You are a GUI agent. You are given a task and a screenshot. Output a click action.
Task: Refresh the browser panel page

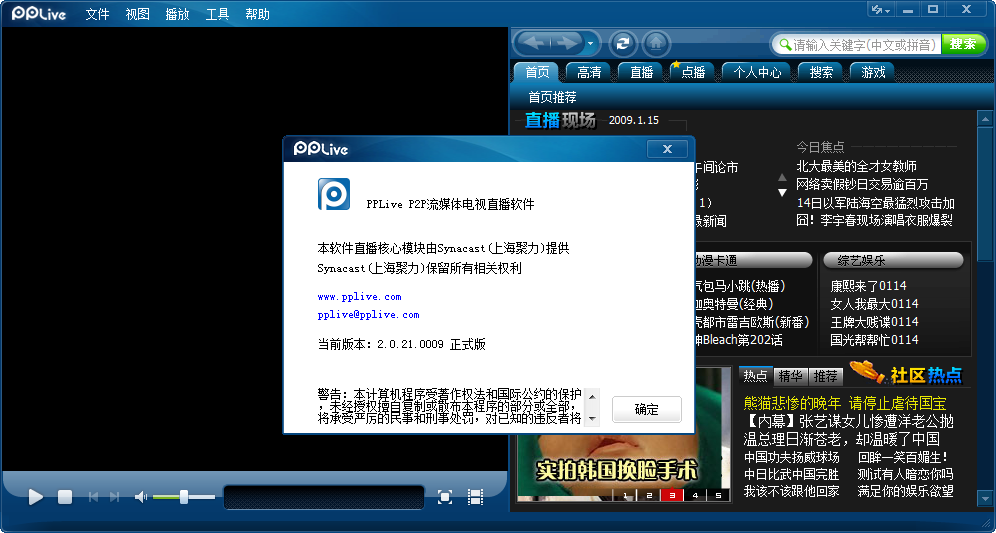[x=623, y=43]
